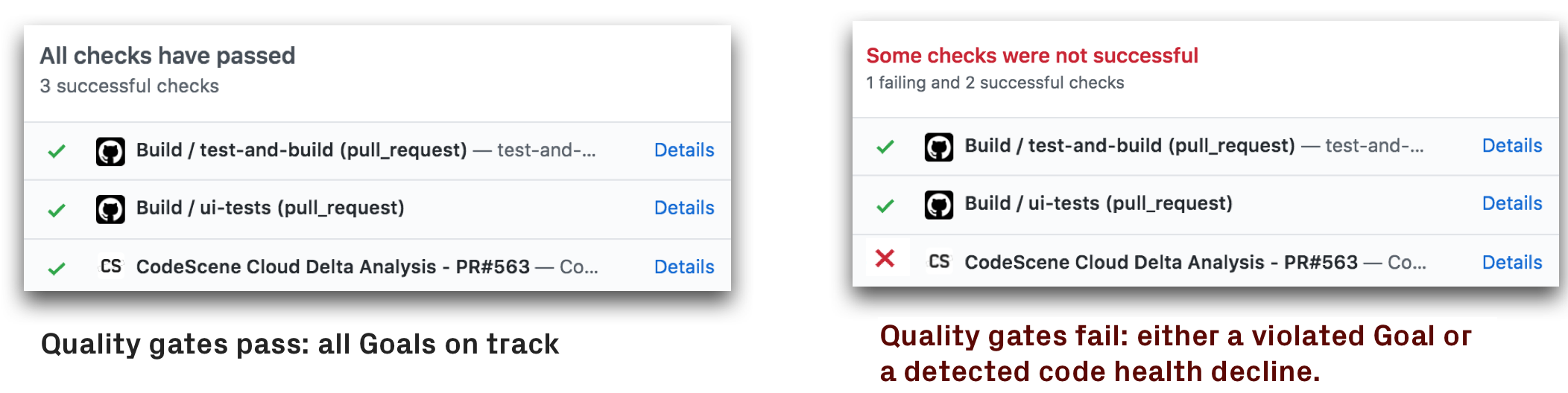Screen dimensions: 1568x393
Task: Open Details for ui-tests in passed panel
Action: coord(684,208)
